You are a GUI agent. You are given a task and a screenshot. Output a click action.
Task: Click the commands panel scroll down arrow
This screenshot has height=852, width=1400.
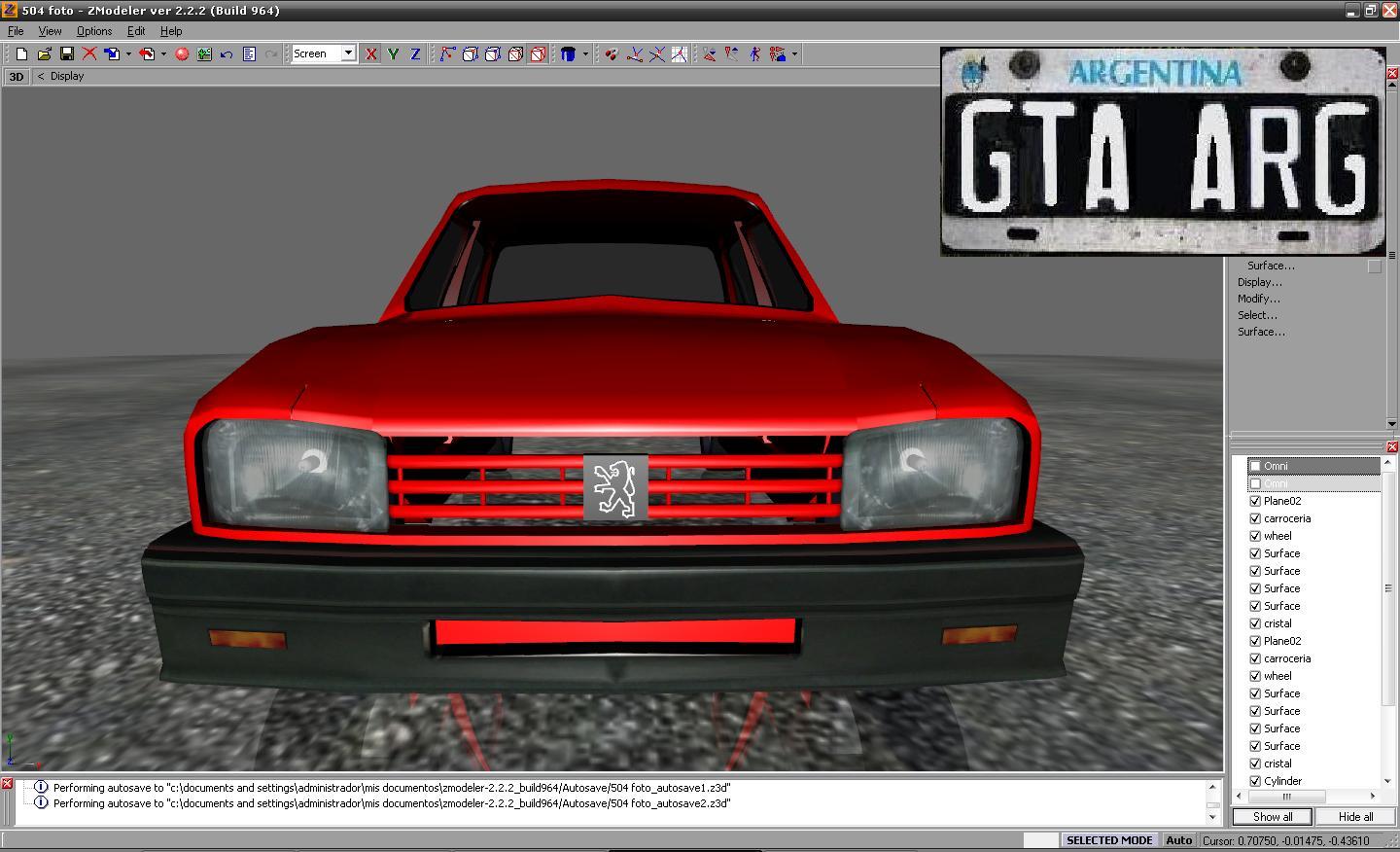tap(1391, 424)
